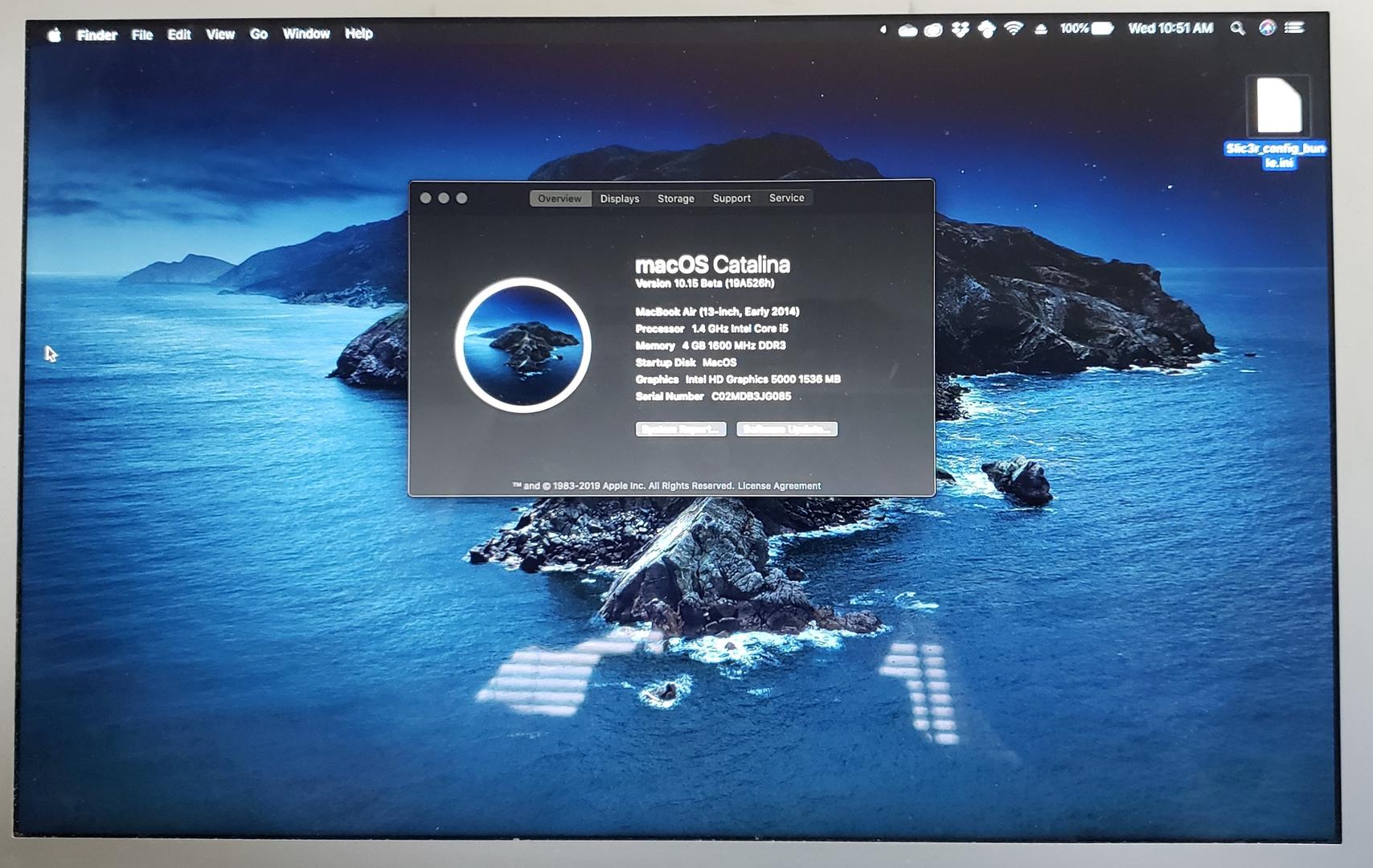Open the Window menu
This screenshot has width=1373, height=868.
point(306,33)
